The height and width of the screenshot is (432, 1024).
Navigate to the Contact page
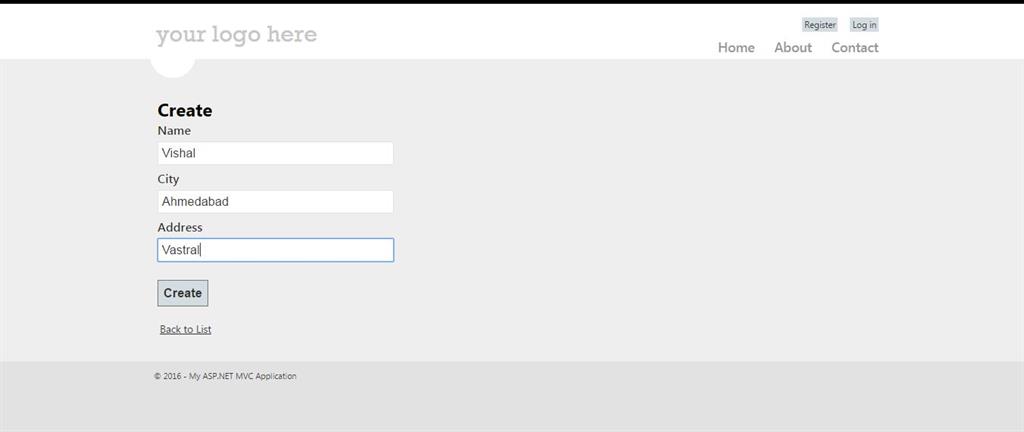click(855, 47)
